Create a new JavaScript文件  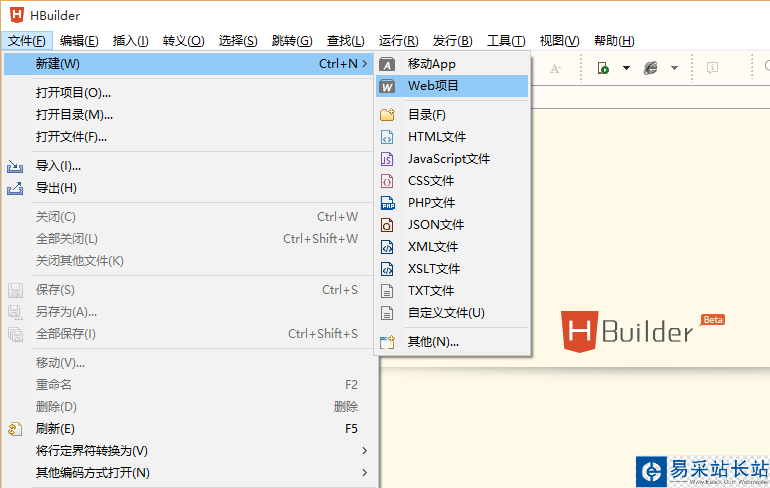click(x=452, y=159)
